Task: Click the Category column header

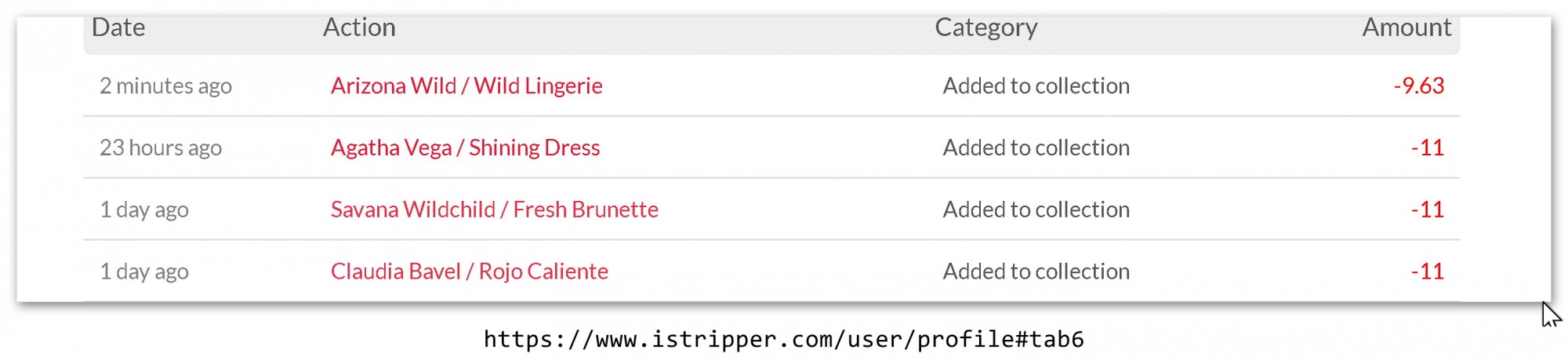Action: tap(985, 27)
